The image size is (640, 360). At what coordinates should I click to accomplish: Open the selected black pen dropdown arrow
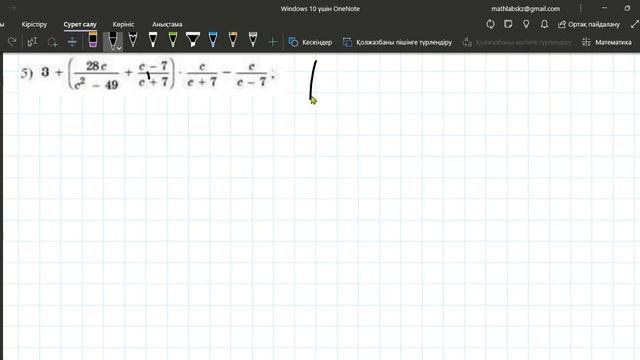(x=119, y=48)
